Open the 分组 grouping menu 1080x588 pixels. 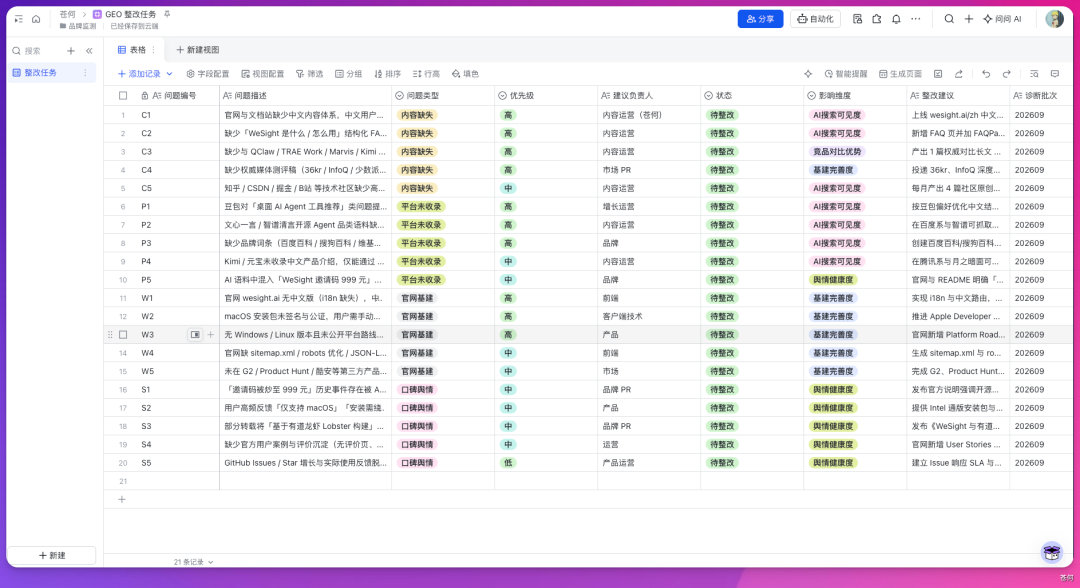pos(349,74)
